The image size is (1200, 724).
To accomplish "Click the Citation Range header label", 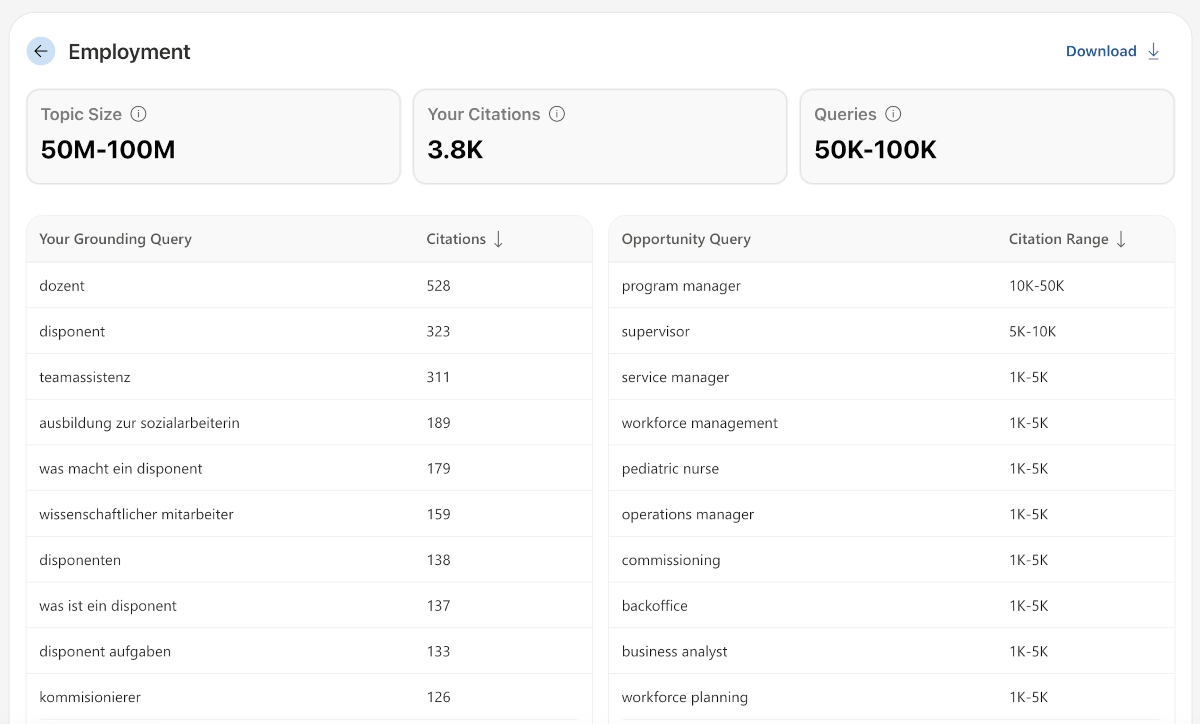I will [1059, 239].
